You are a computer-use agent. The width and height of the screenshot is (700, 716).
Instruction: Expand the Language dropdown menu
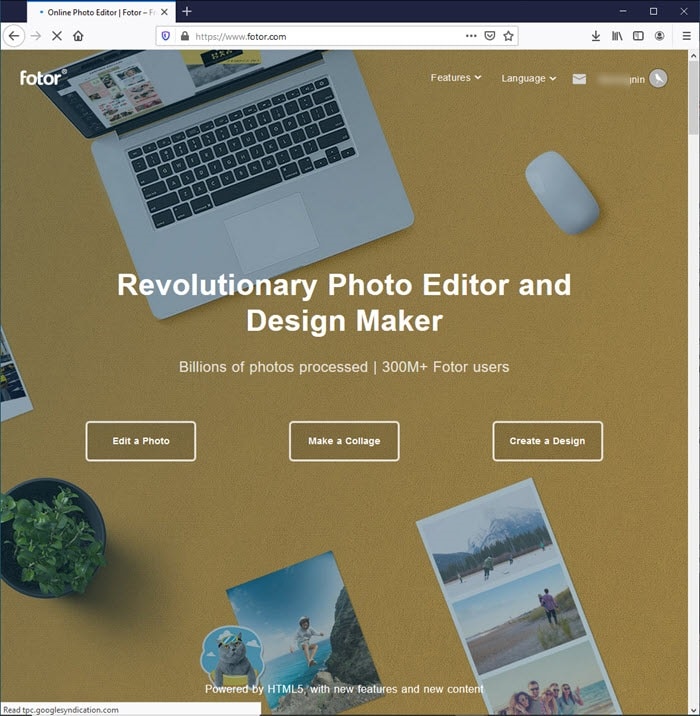click(x=529, y=79)
